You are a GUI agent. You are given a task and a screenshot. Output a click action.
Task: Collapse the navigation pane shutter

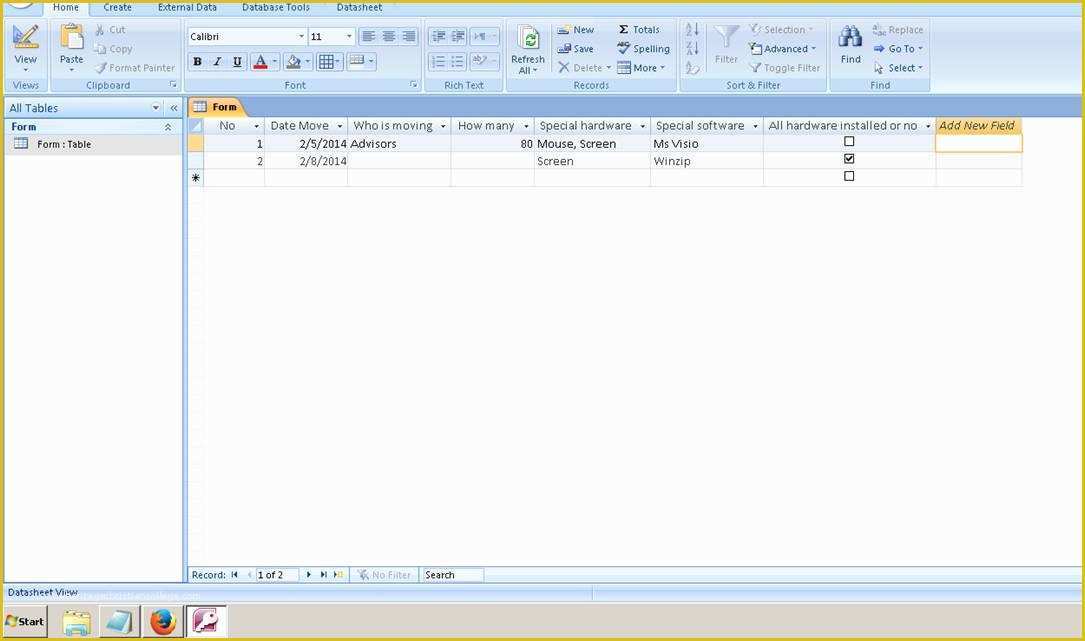(x=174, y=108)
